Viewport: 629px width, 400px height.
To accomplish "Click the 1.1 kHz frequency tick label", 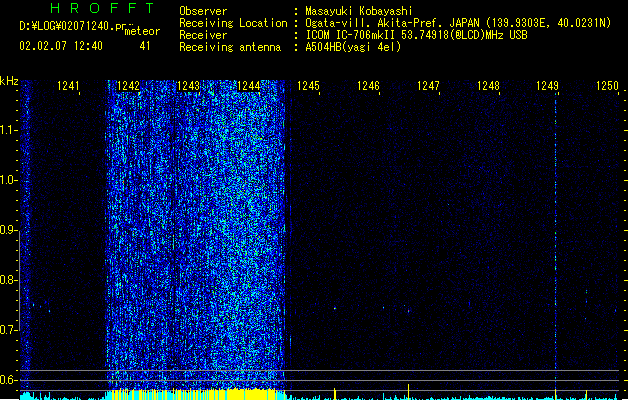I will tap(9, 130).
